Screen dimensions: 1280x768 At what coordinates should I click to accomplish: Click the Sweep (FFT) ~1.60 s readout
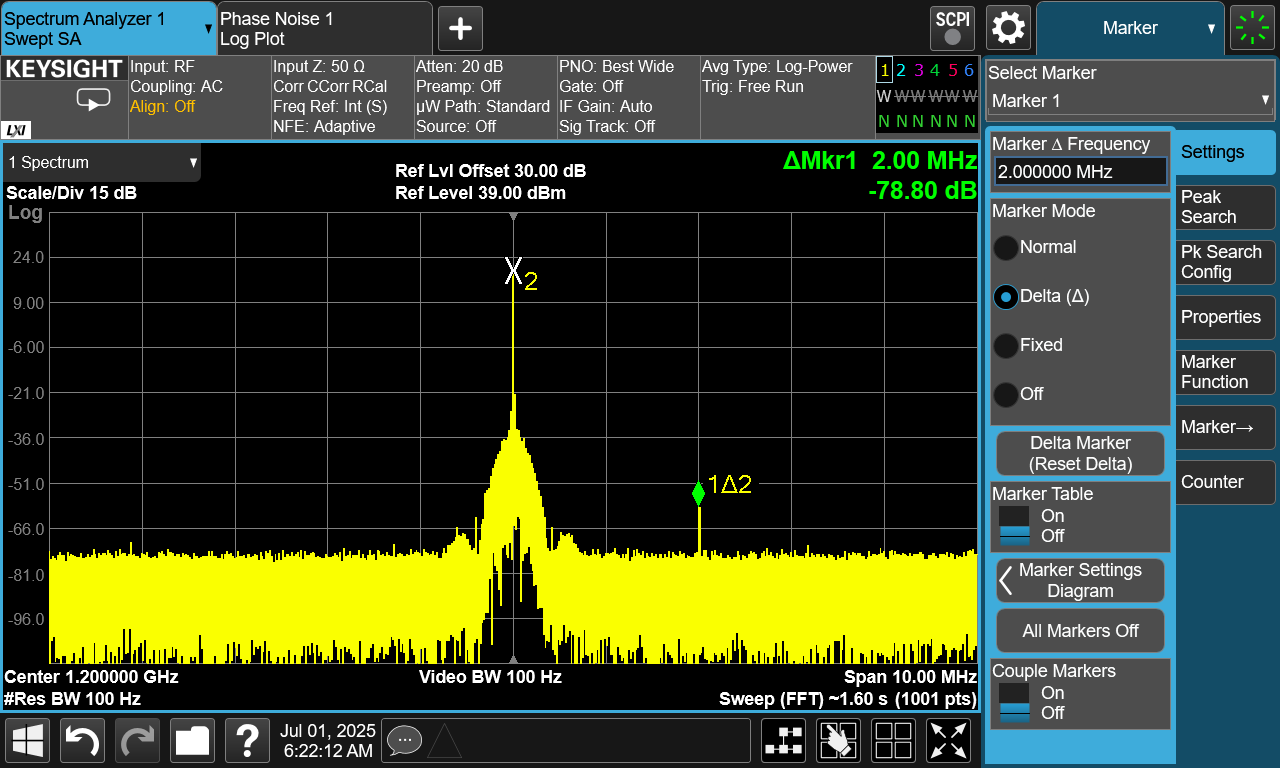[848, 699]
